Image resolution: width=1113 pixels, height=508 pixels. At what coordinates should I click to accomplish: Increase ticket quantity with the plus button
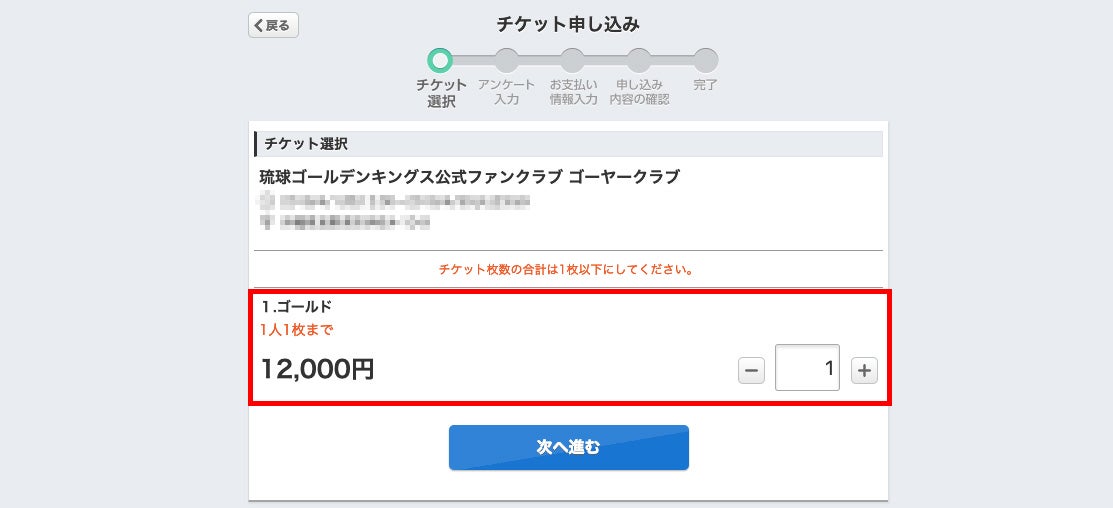865,370
